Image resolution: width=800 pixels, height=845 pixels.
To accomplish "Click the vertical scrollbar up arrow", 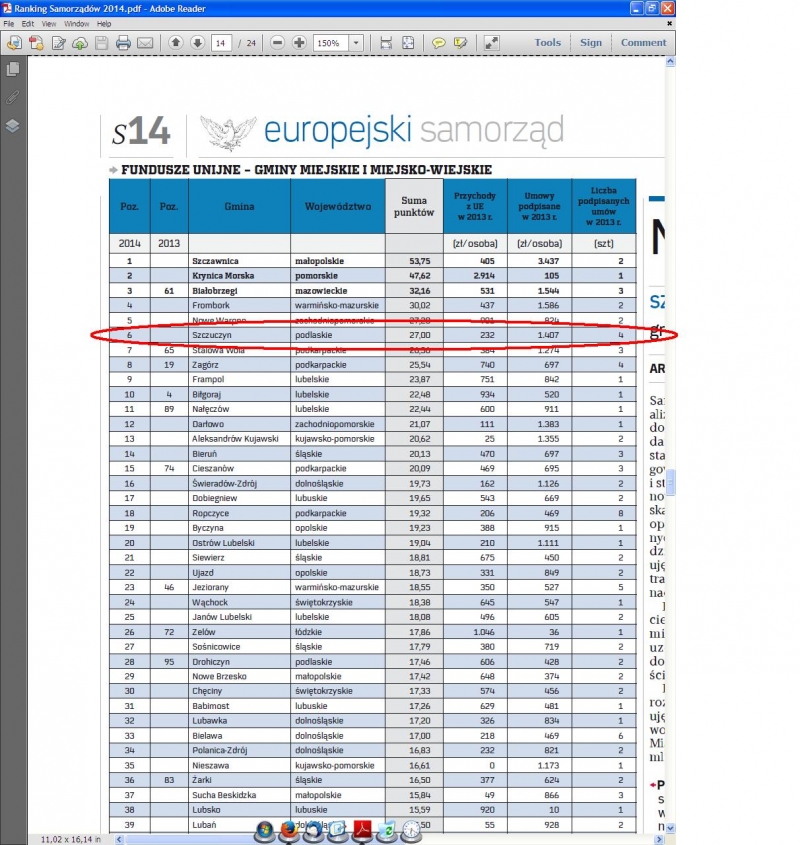I will tap(670, 61).
